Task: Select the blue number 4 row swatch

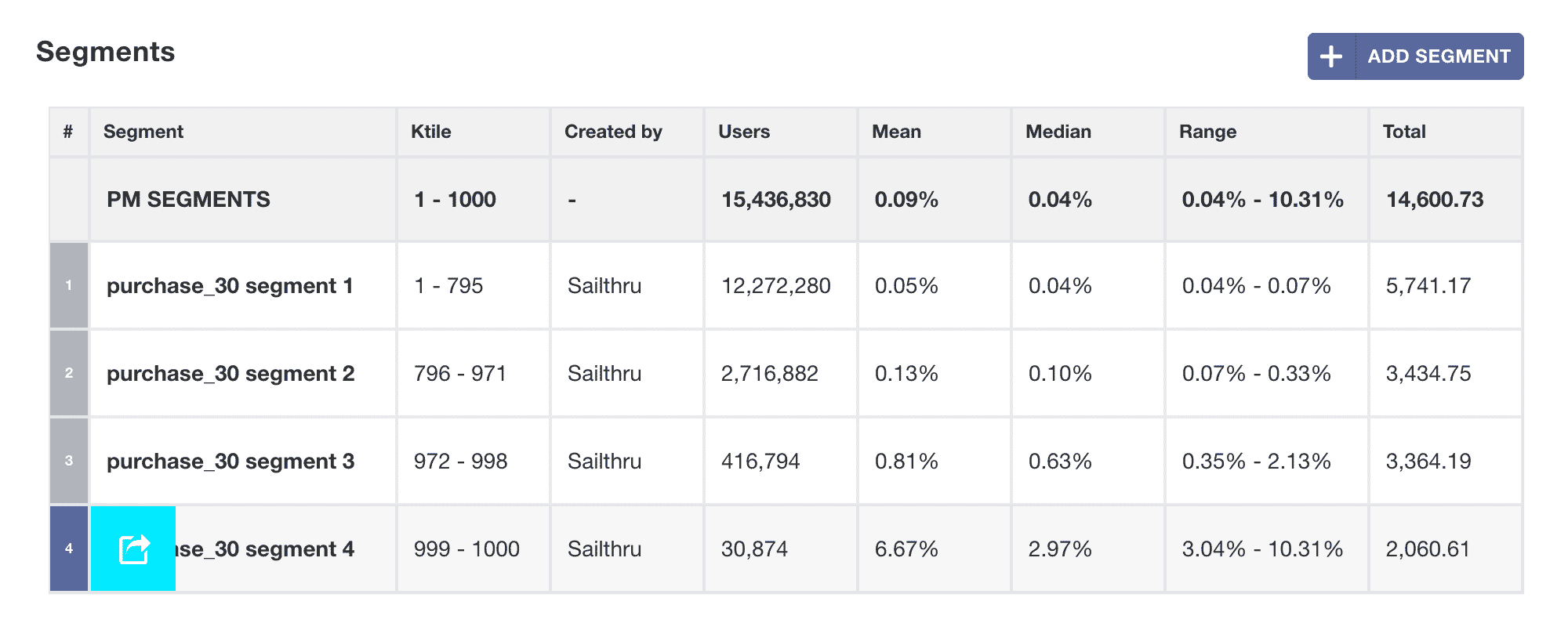Action: click(69, 549)
